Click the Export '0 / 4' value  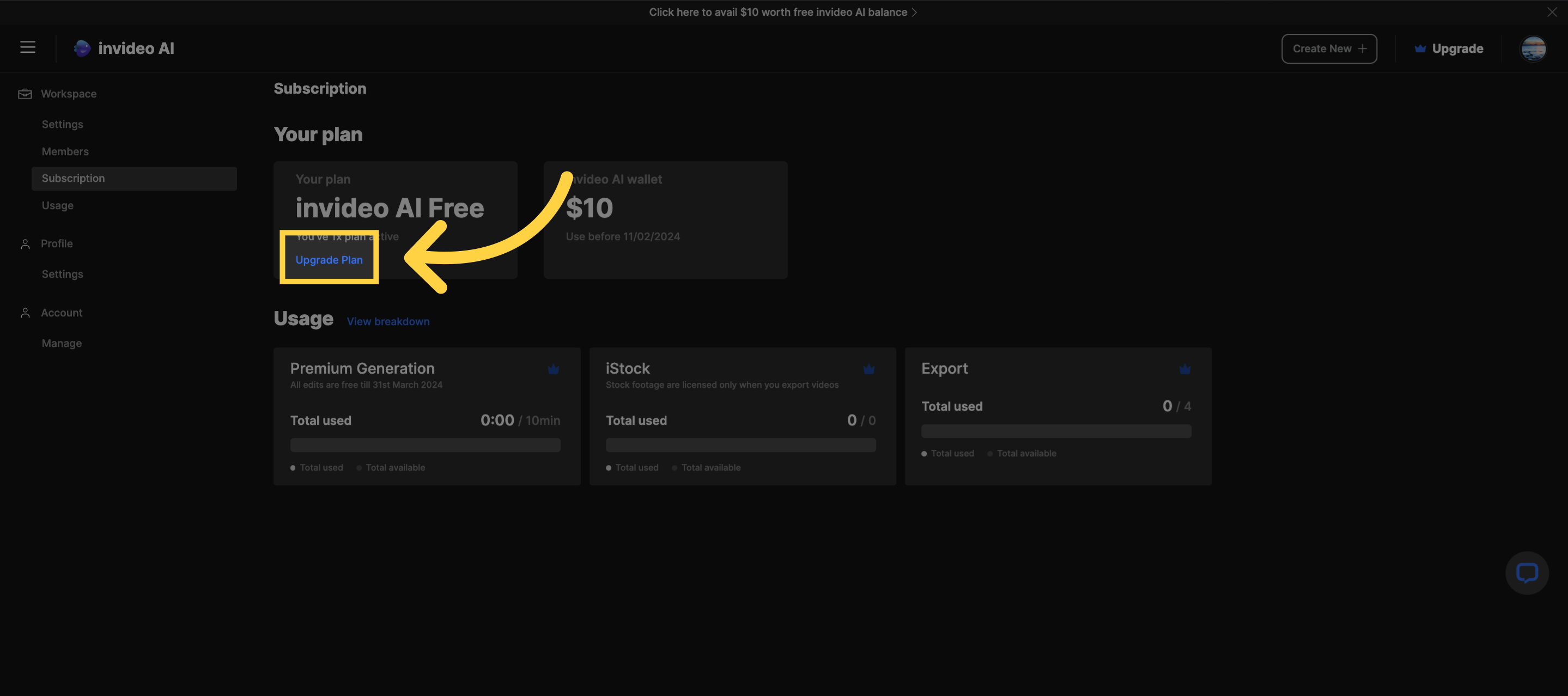point(1176,406)
